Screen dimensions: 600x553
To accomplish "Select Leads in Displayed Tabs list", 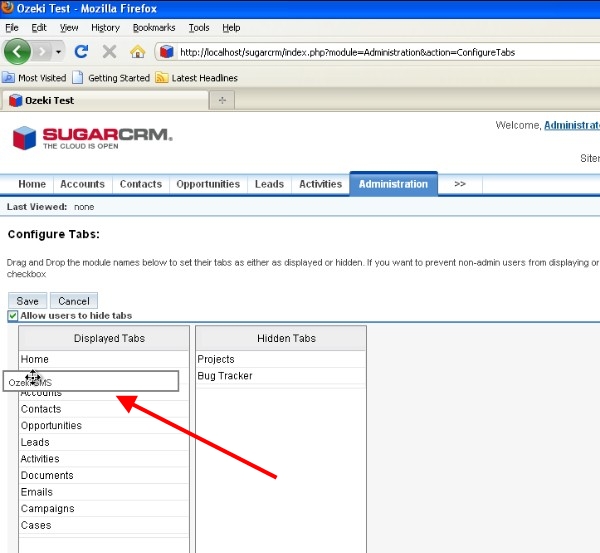I will click(104, 442).
